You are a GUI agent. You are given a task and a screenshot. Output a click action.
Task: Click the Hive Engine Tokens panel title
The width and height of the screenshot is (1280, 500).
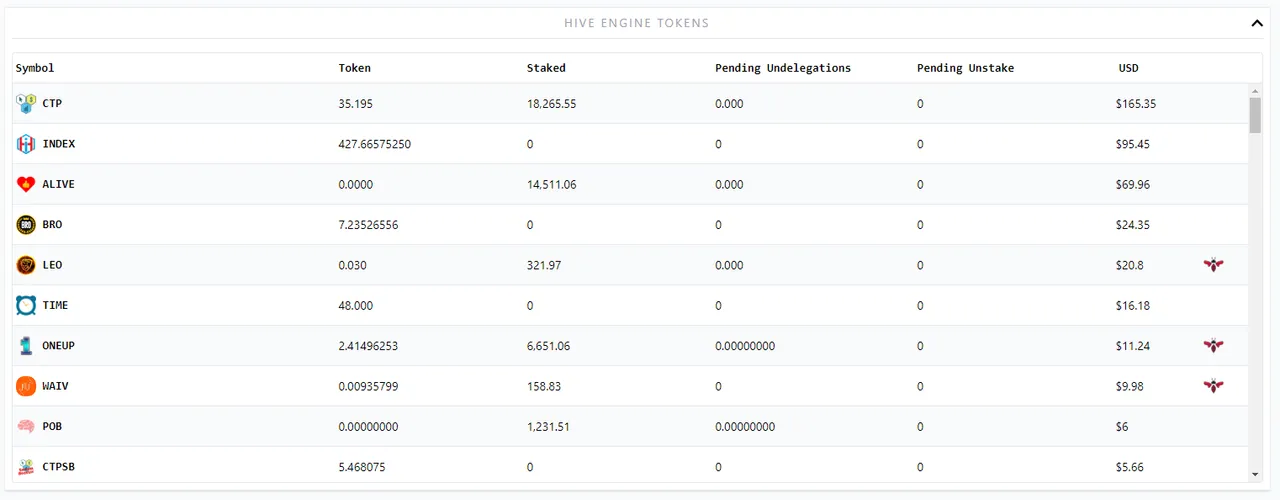coord(637,23)
